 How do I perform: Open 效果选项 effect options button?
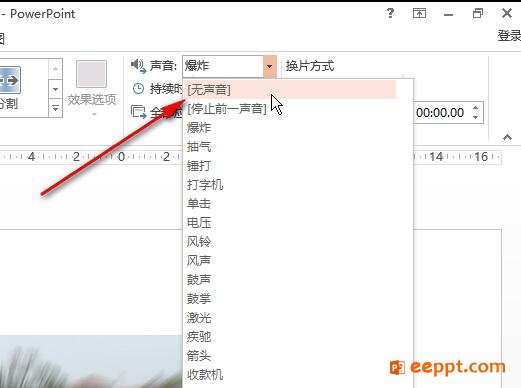pos(92,87)
